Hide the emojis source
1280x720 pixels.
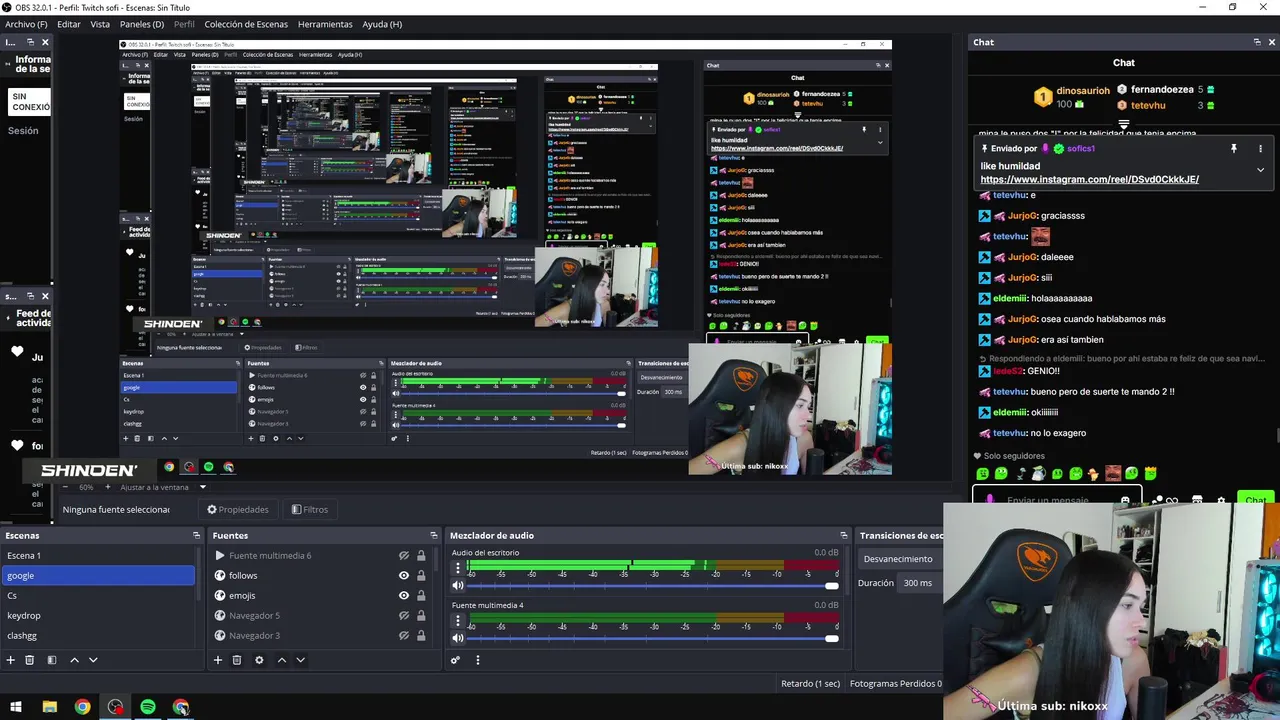pos(404,596)
